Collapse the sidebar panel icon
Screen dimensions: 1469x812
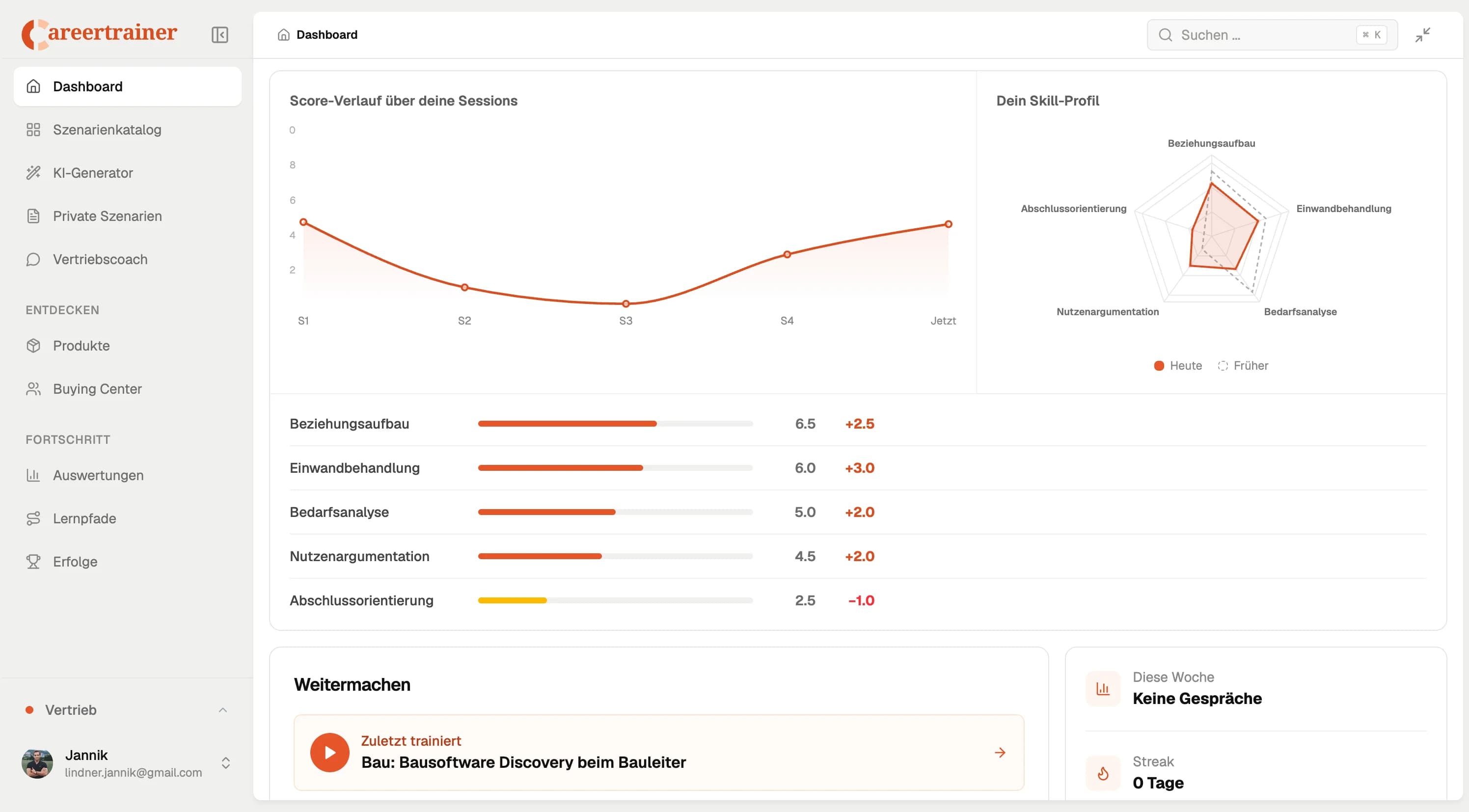click(x=219, y=35)
